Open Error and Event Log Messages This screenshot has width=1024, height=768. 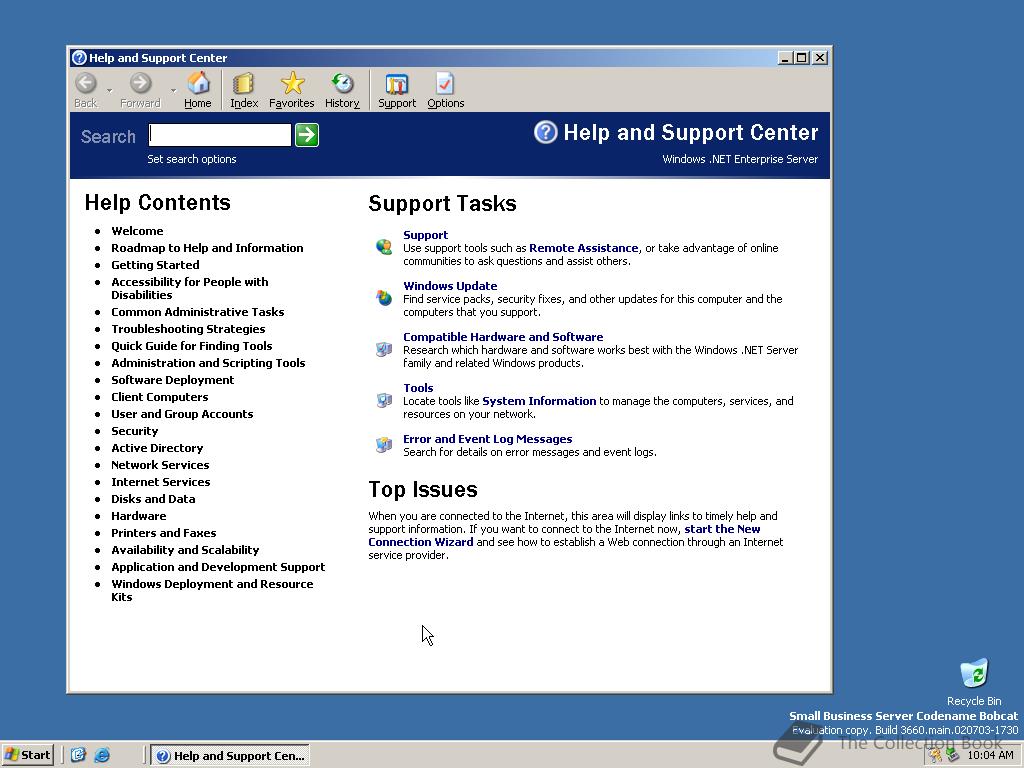[487, 438]
